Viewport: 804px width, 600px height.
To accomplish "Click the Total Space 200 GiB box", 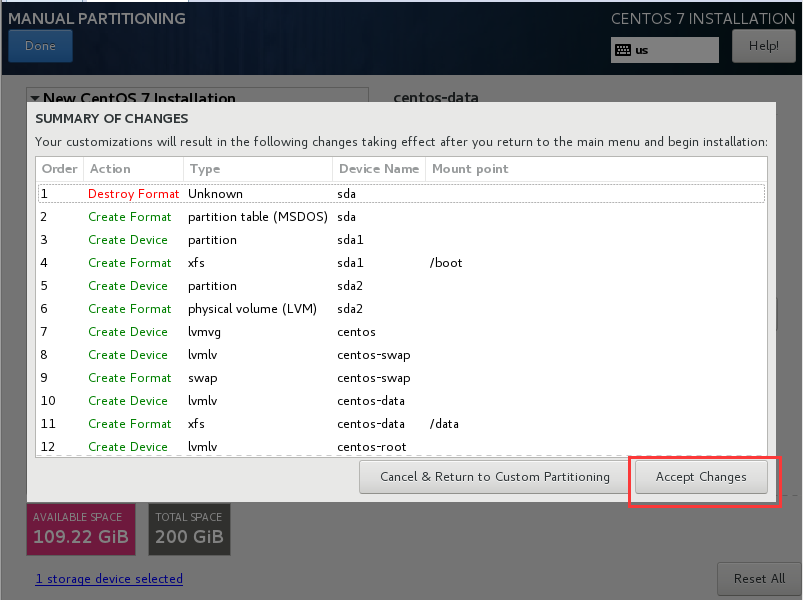I will click(x=189, y=529).
